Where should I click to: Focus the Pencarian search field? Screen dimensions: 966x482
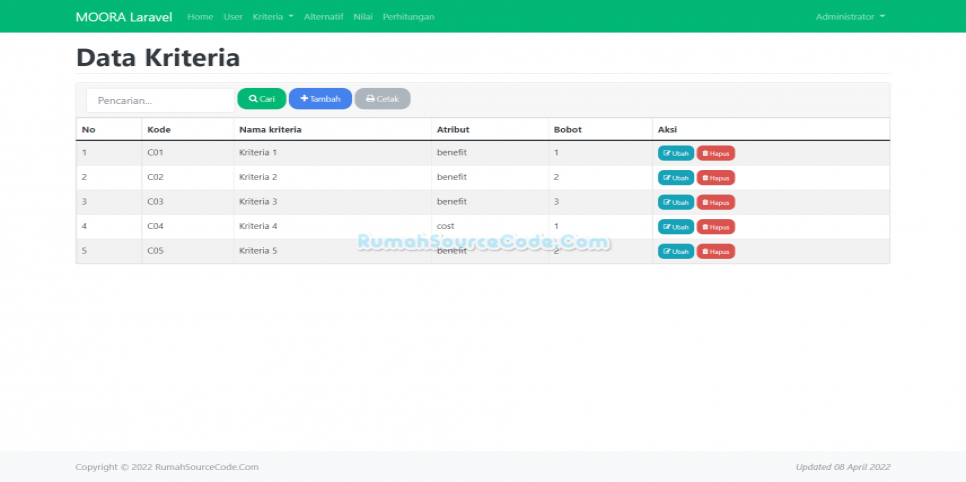[x=160, y=100]
